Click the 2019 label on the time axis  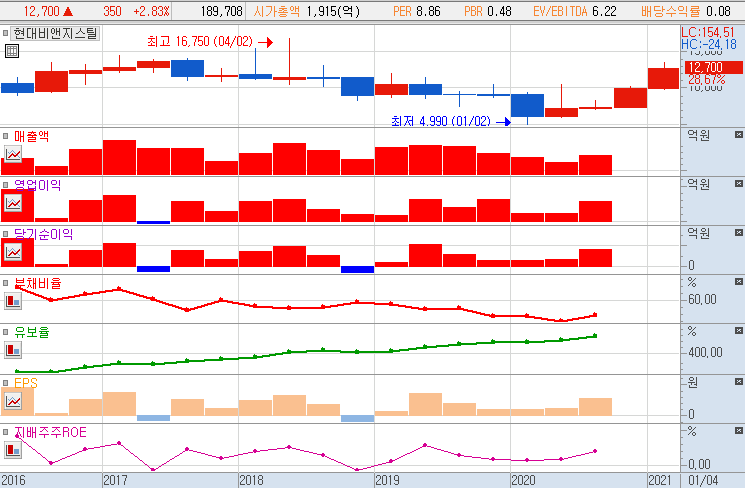pos(387,480)
